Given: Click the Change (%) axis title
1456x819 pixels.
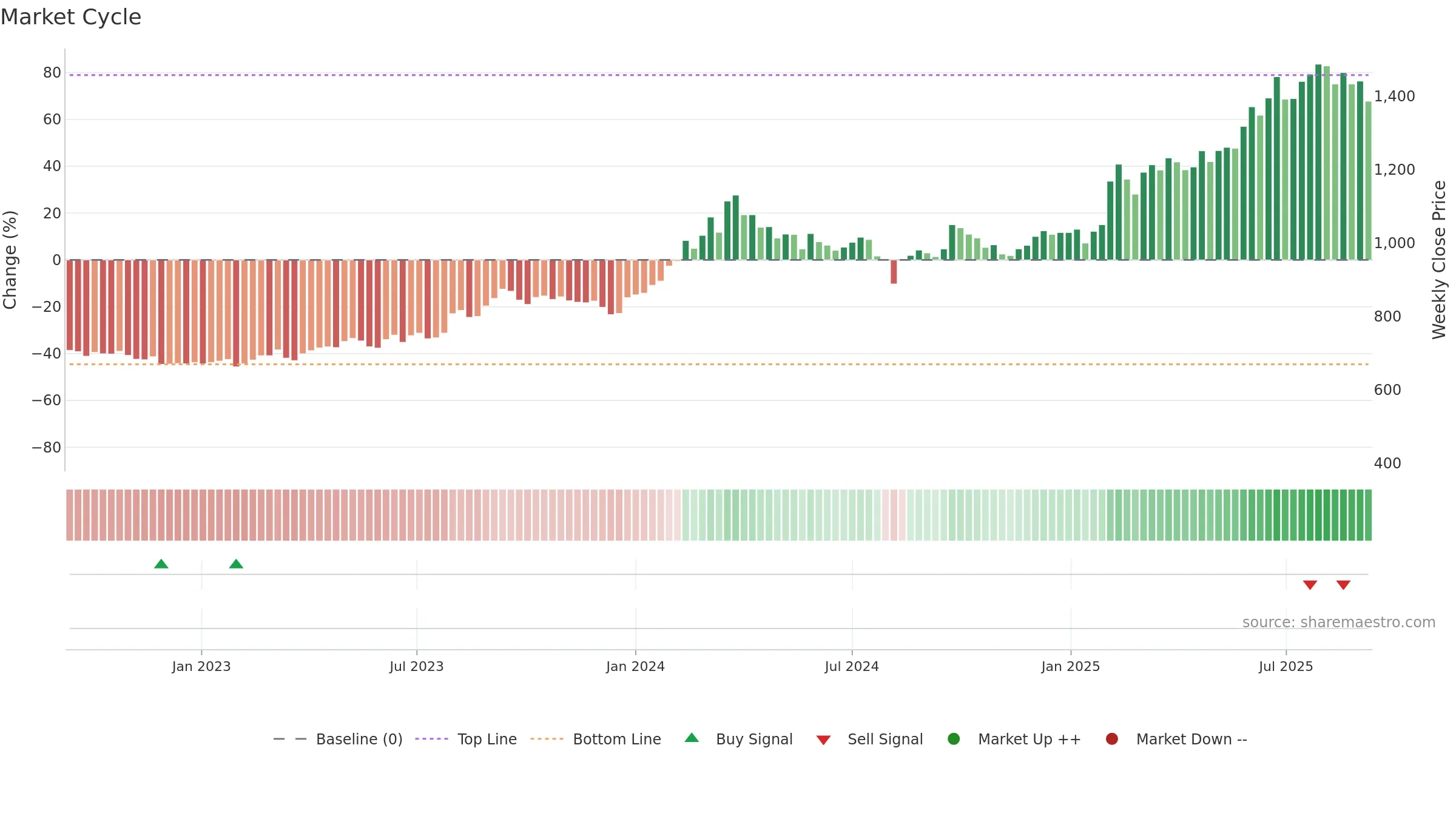Looking at the screenshot, I should pos(10,260).
